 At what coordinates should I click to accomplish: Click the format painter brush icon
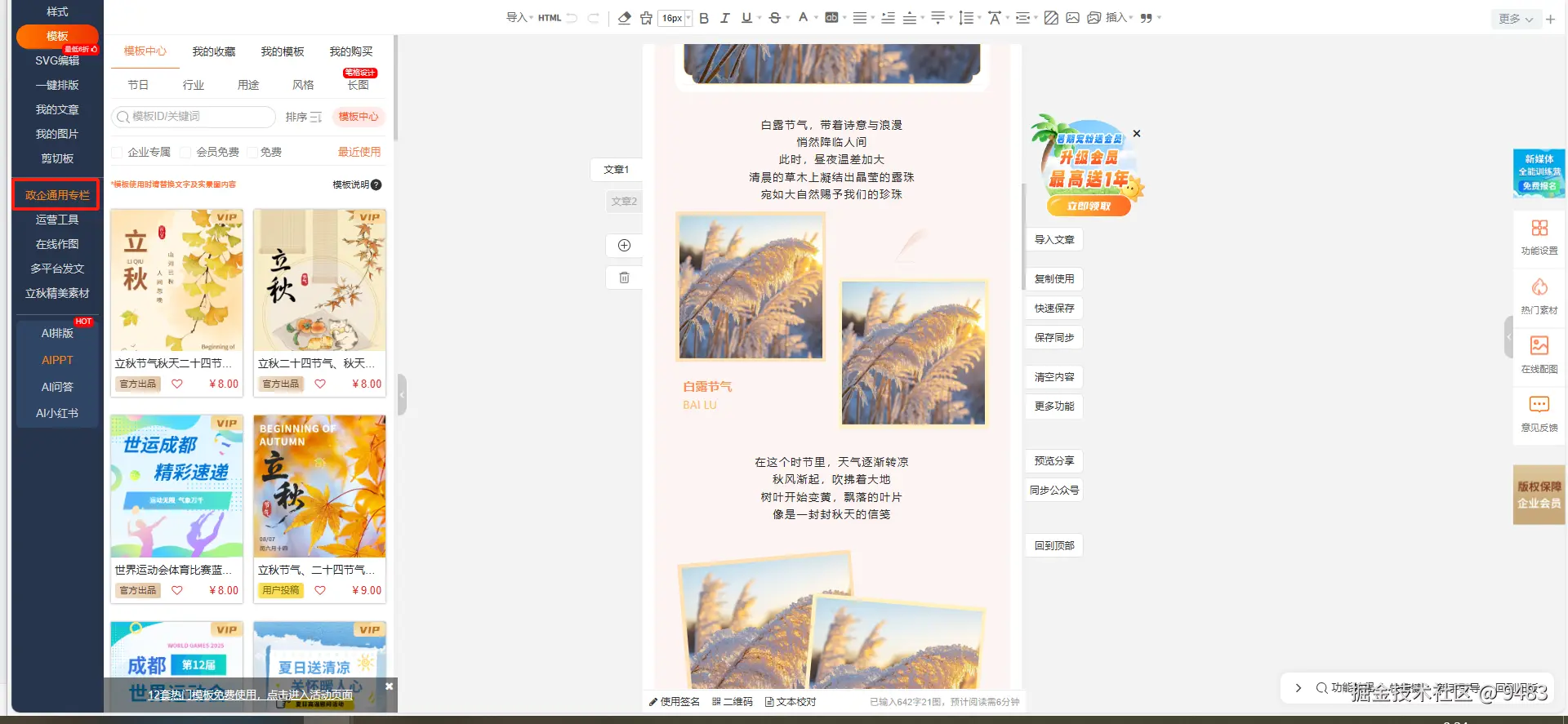646,18
